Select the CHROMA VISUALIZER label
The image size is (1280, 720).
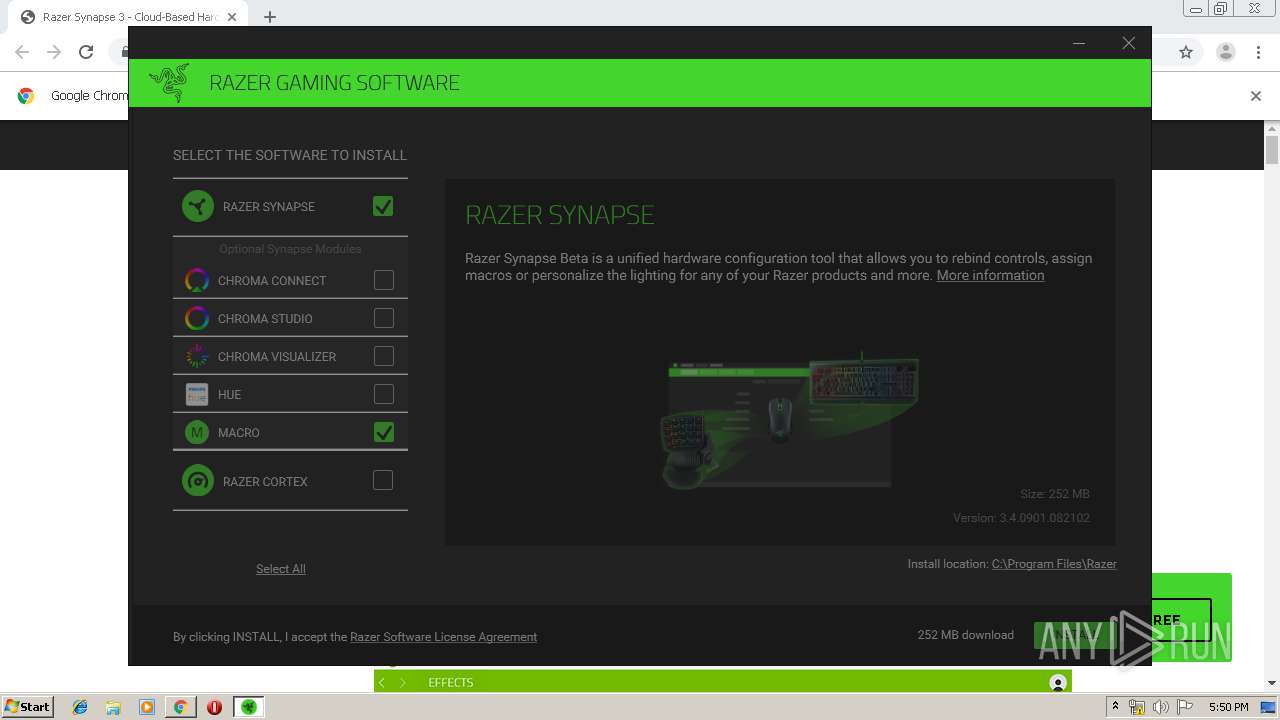(277, 357)
